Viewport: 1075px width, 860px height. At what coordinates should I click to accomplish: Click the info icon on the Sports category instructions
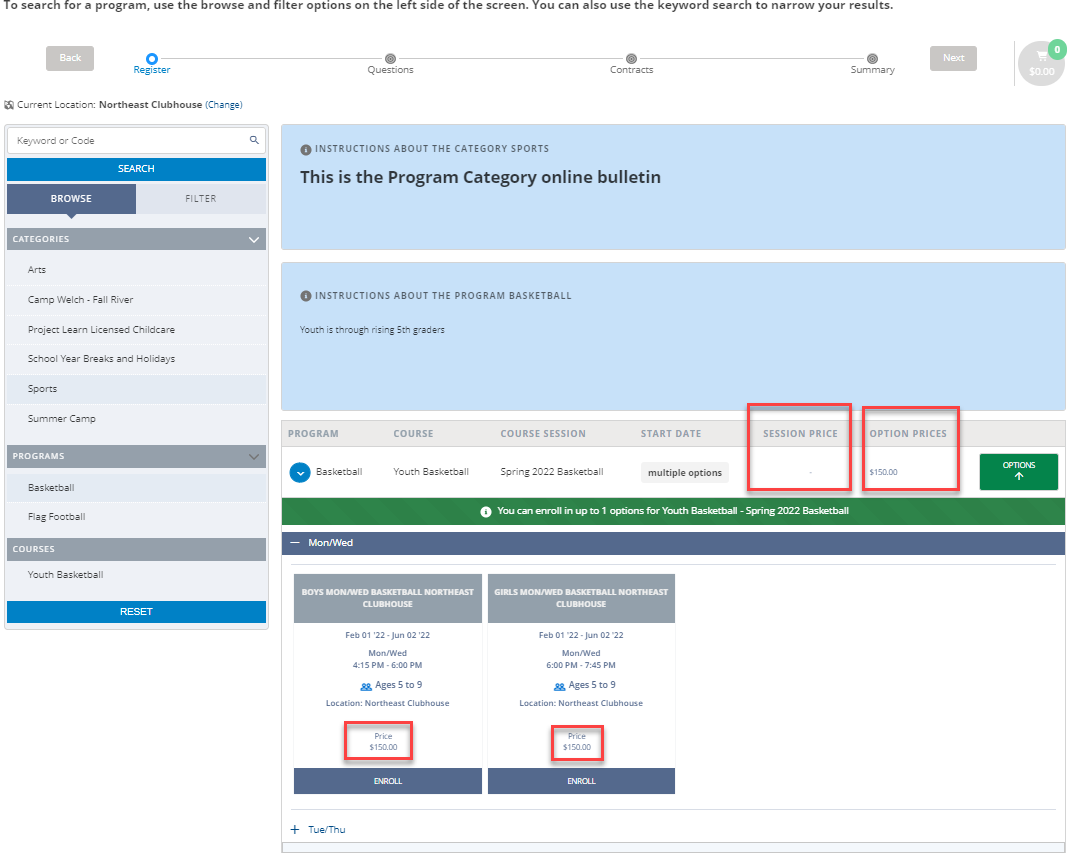pos(305,149)
